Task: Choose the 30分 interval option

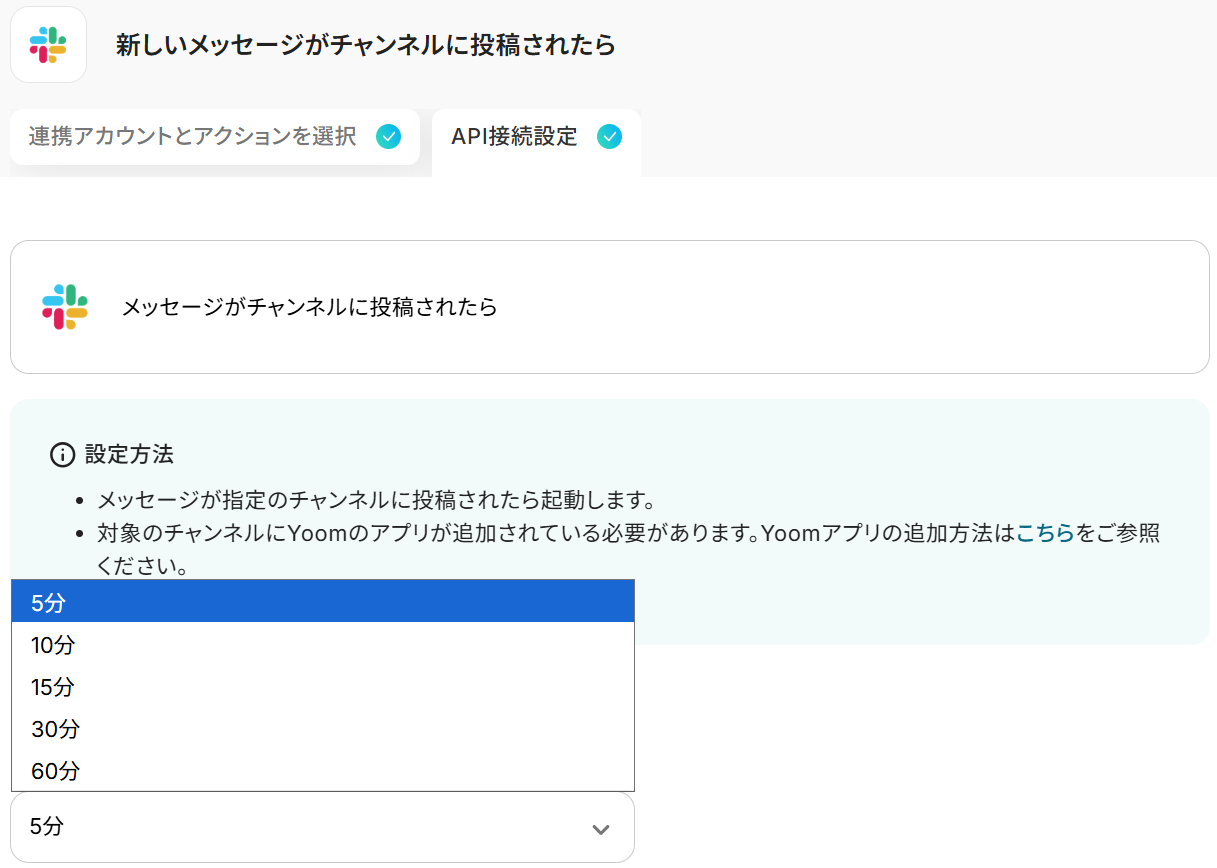Action: (x=322, y=729)
